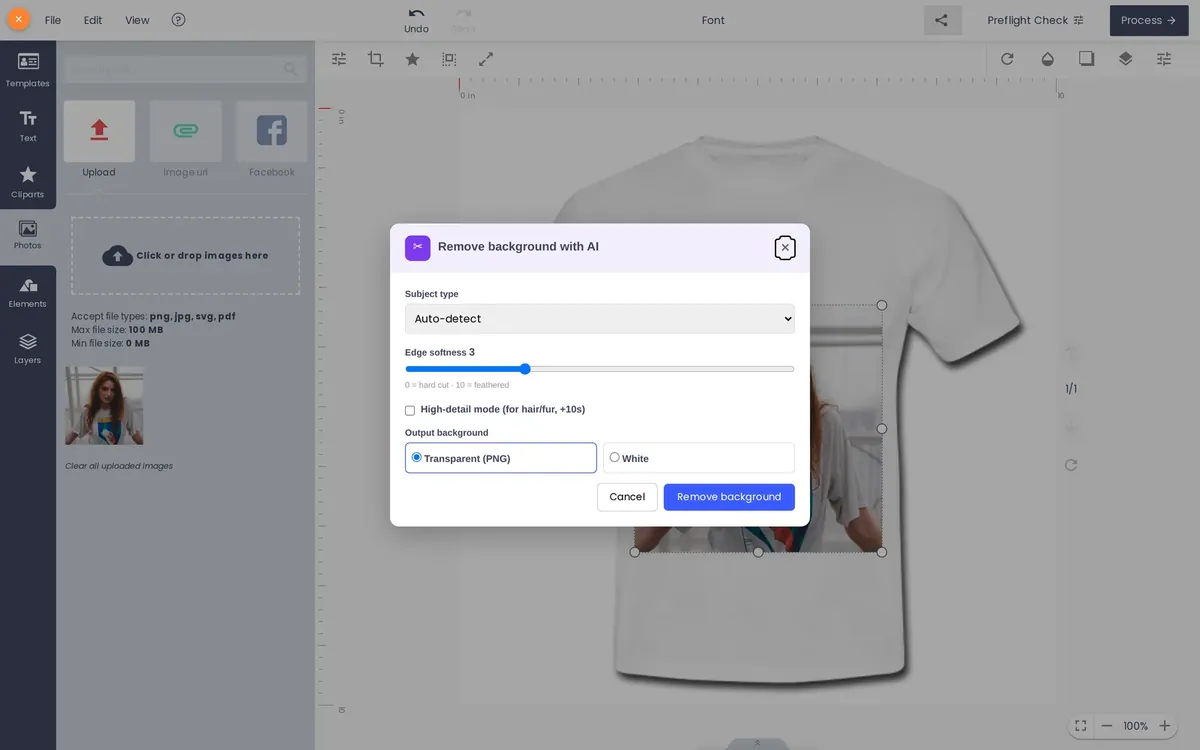Click the photo search field

tap(185, 69)
